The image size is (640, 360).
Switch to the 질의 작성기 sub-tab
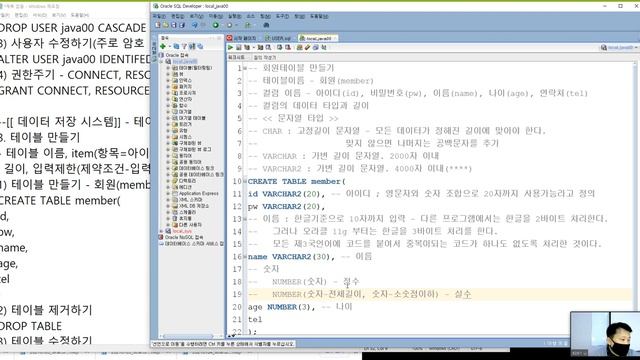(x=264, y=58)
